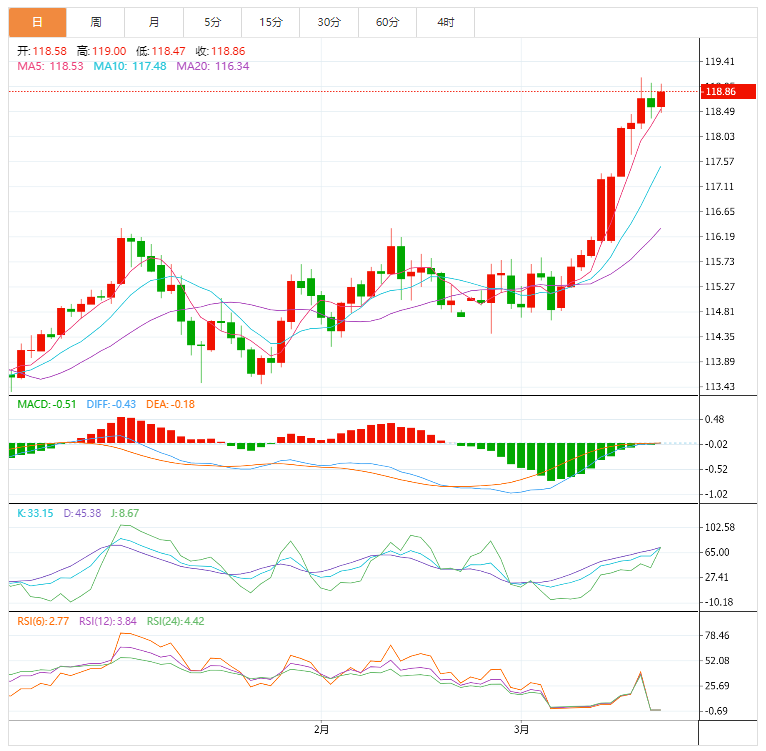Open the 60分 interval tab
Screen dimensions: 766x751
(x=387, y=21)
